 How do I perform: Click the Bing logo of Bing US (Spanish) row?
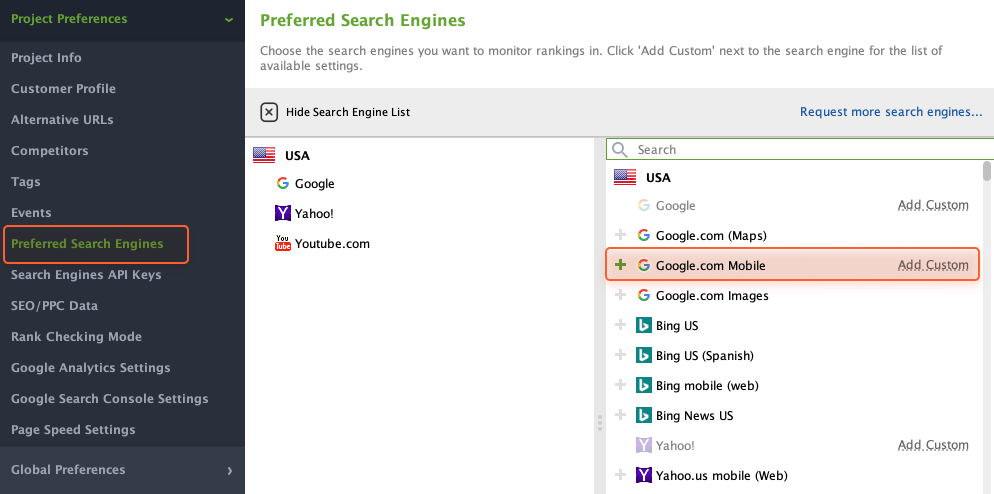[644, 355]
